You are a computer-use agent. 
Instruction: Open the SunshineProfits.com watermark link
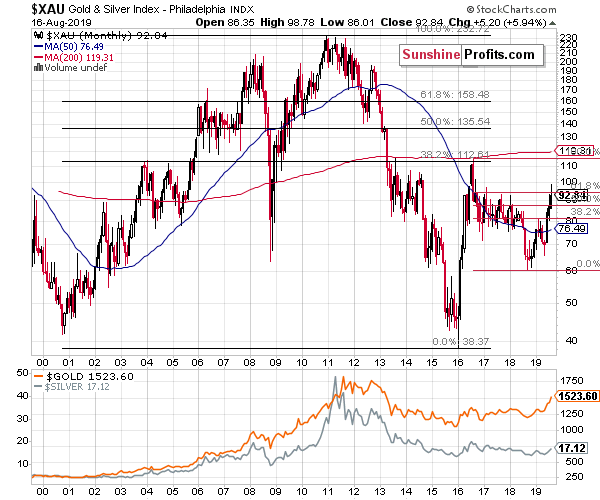coord(471,55)
